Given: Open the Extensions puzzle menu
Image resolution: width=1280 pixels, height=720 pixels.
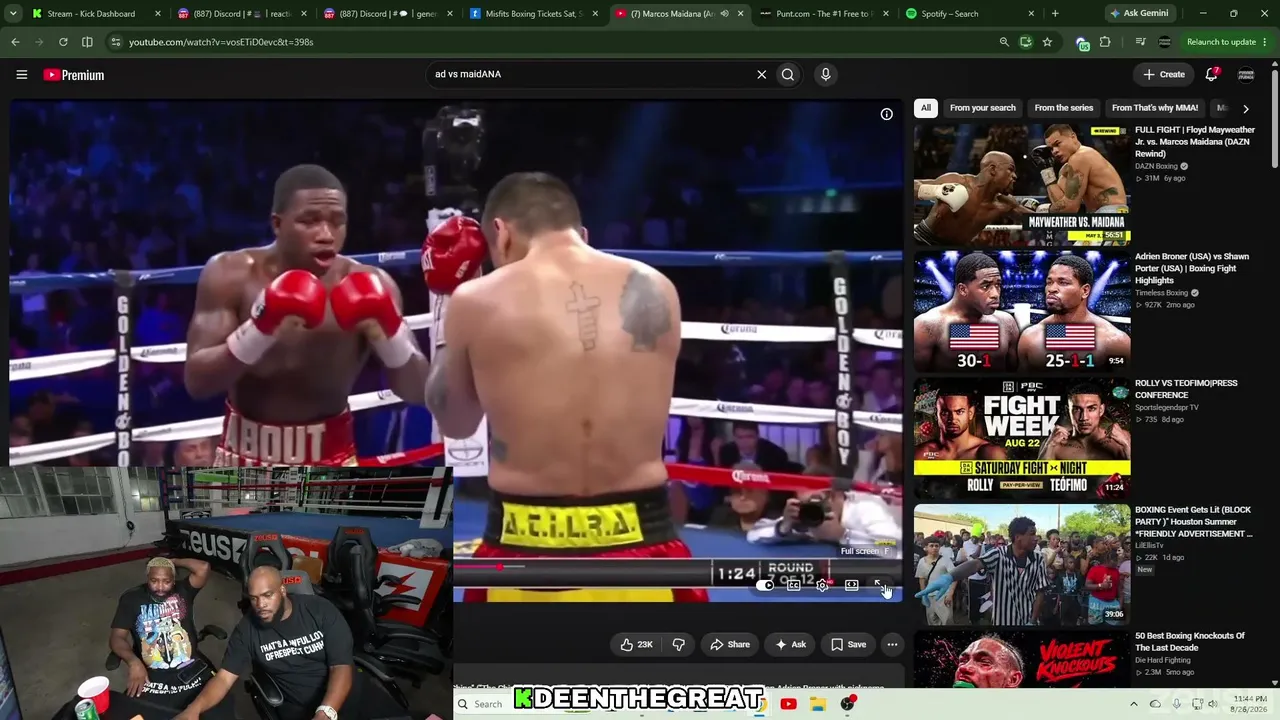Looking at the screenshot, I should point(1105,42).
